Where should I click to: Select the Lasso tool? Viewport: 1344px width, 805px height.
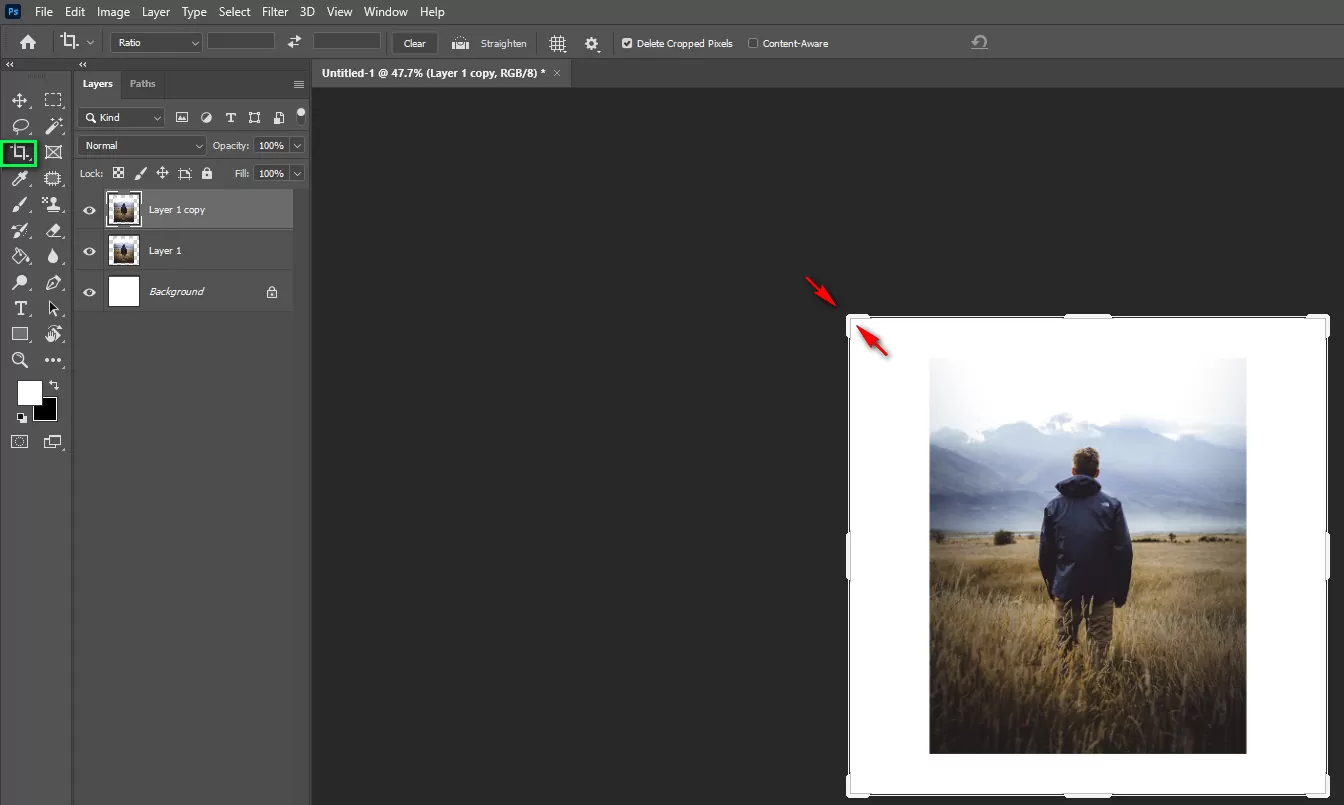(x=20, y=126)
